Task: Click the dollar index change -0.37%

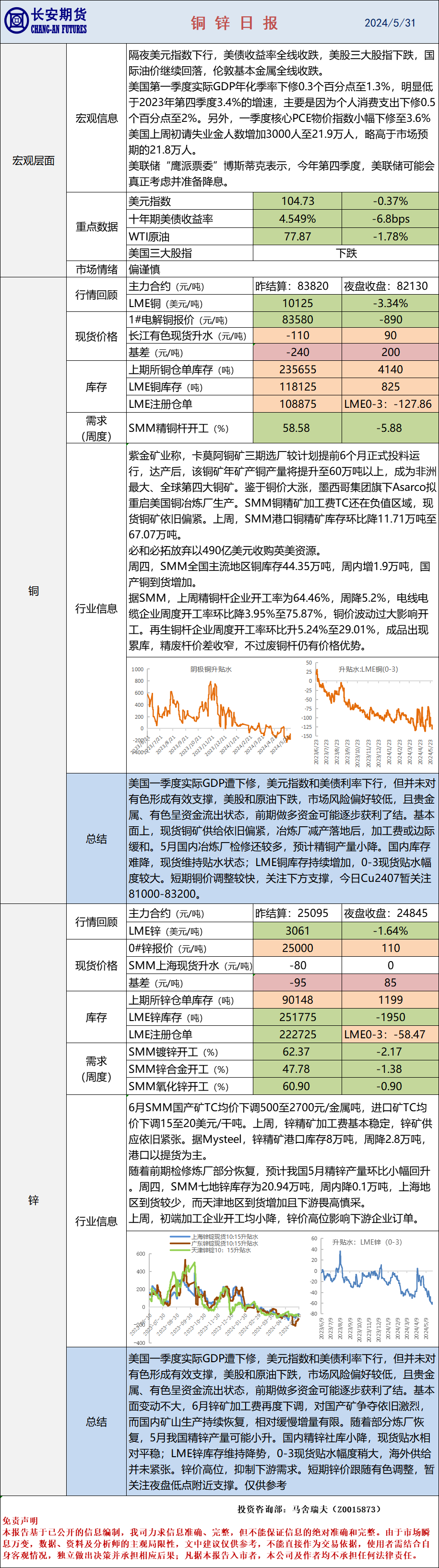Action: coord(390,201)
